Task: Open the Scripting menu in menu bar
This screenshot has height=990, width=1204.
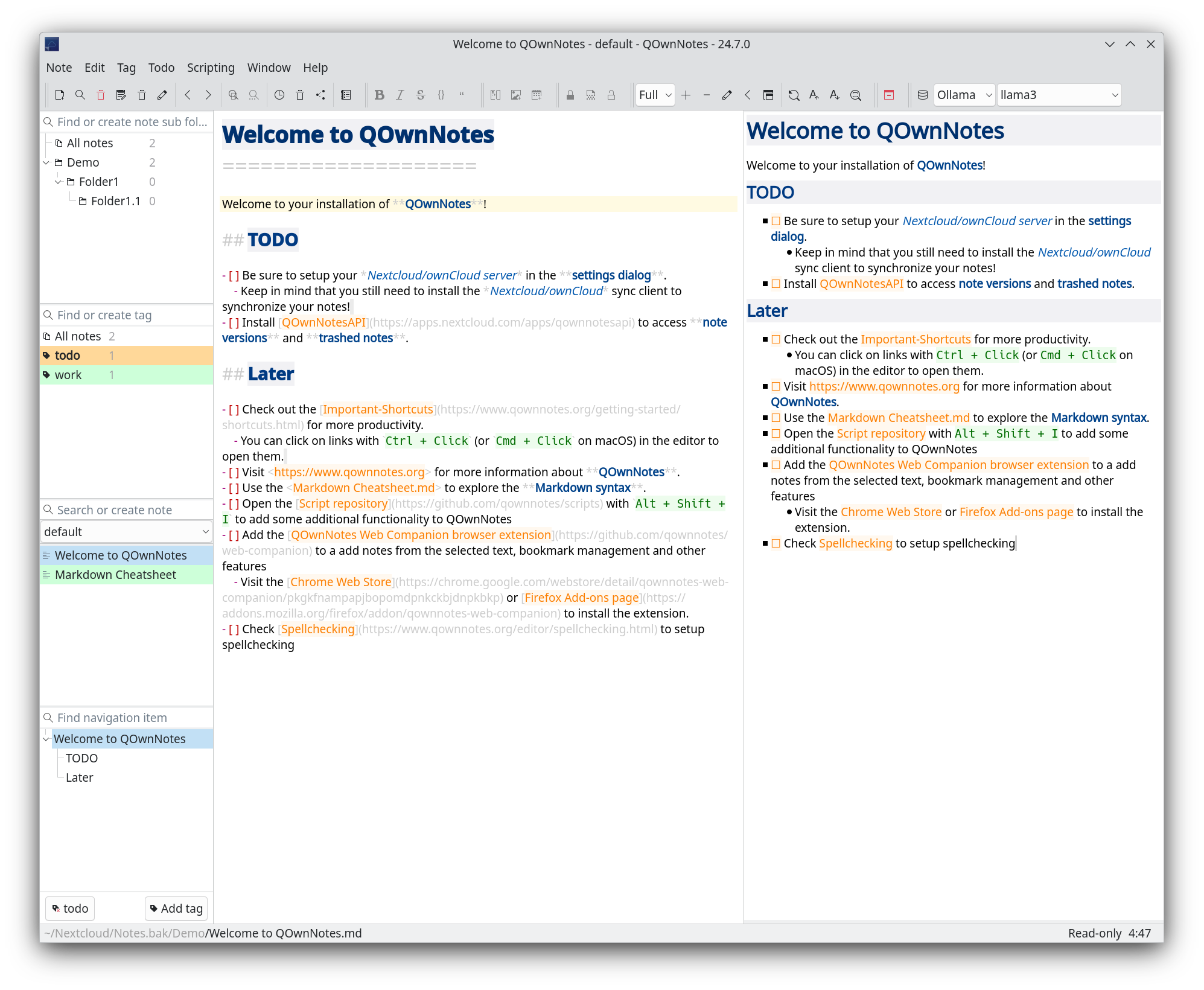Action: pos(211,67)
